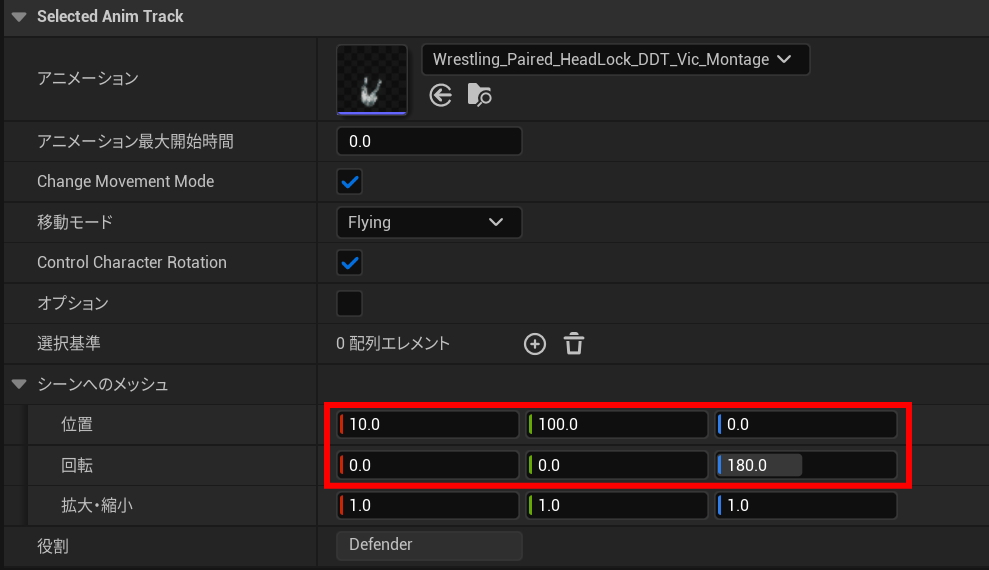
Task: Click the 役割 Defender field
Action: click(429, 545)
